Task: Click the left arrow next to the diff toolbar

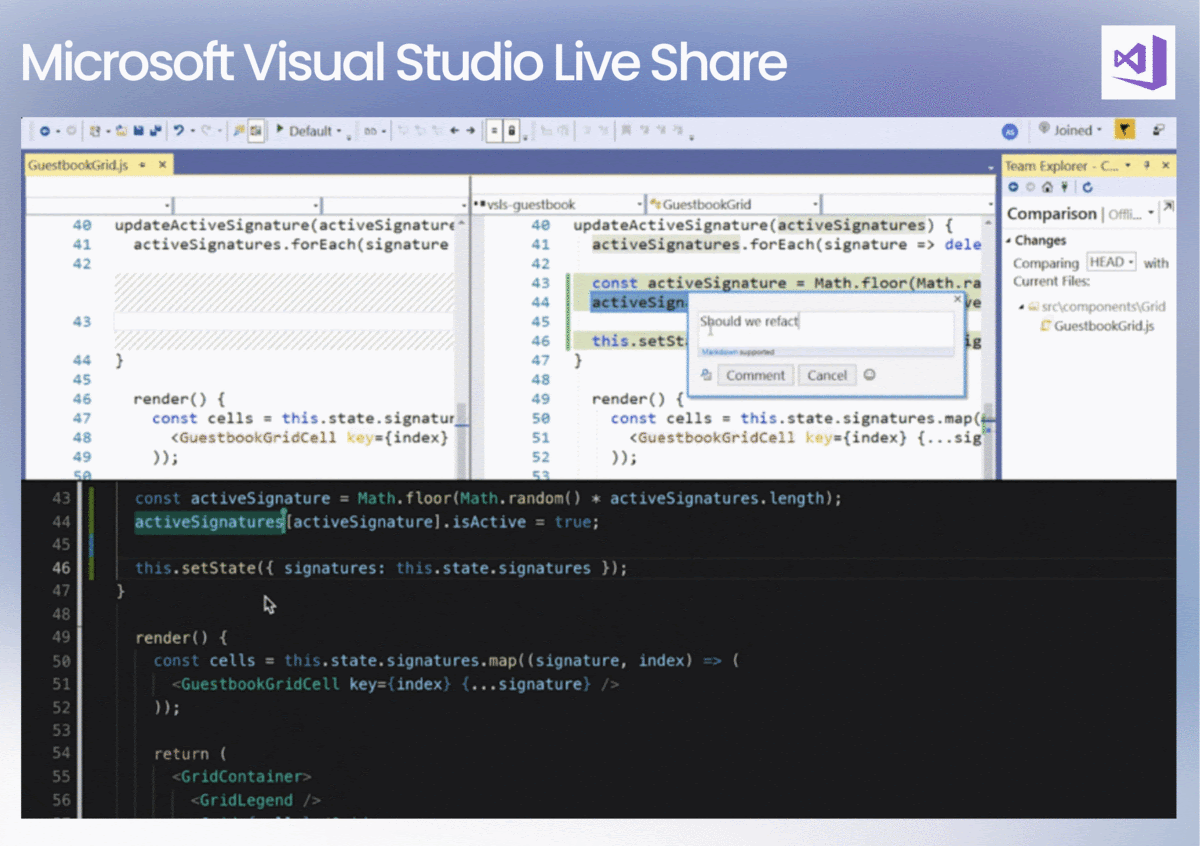Action: [454, 131]
